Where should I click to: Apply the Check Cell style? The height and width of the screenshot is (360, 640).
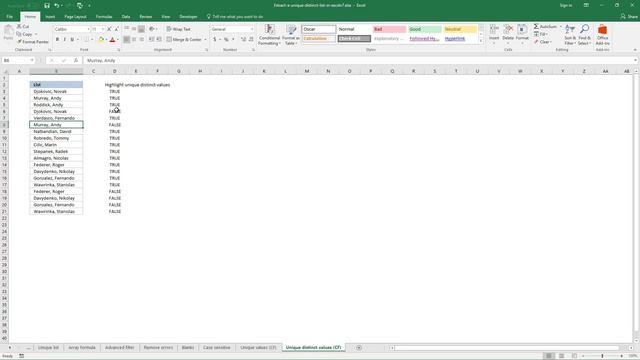pos(354,39)
